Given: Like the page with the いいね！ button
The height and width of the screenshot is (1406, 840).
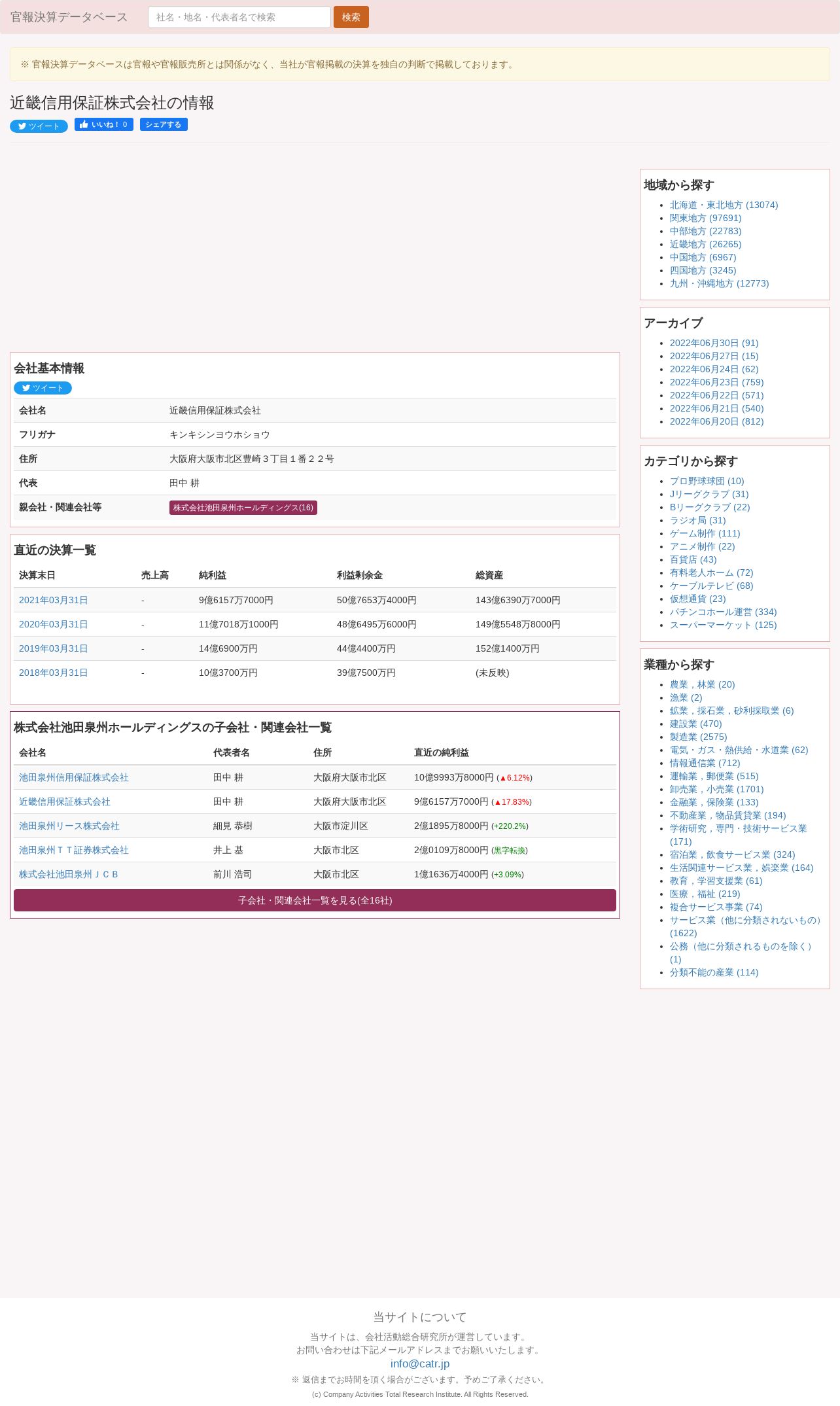Looking at the screenshot, I should [104, 124].
